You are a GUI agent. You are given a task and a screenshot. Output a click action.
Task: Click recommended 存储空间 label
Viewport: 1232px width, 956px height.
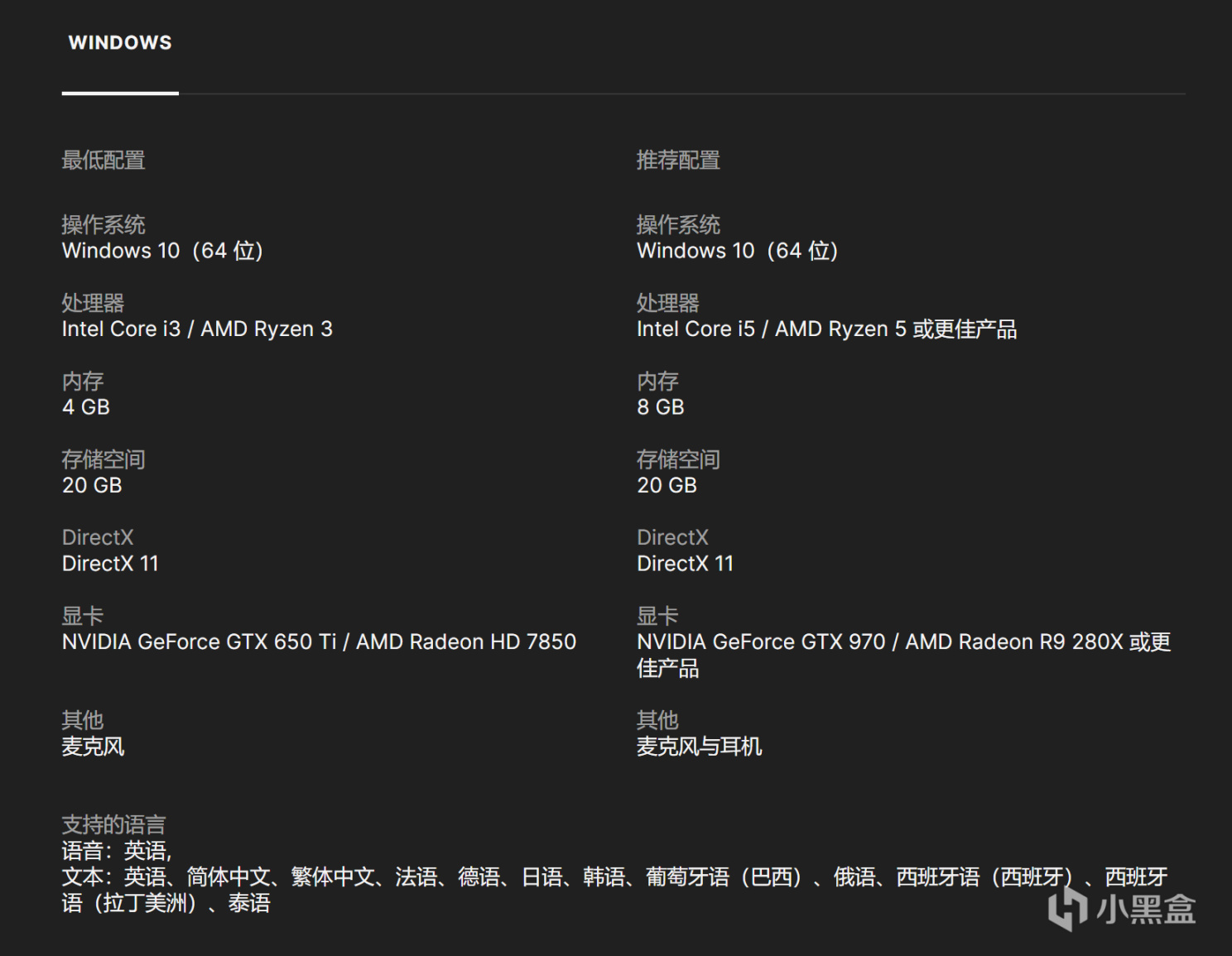pyautogui.click(x=678, y=459)
